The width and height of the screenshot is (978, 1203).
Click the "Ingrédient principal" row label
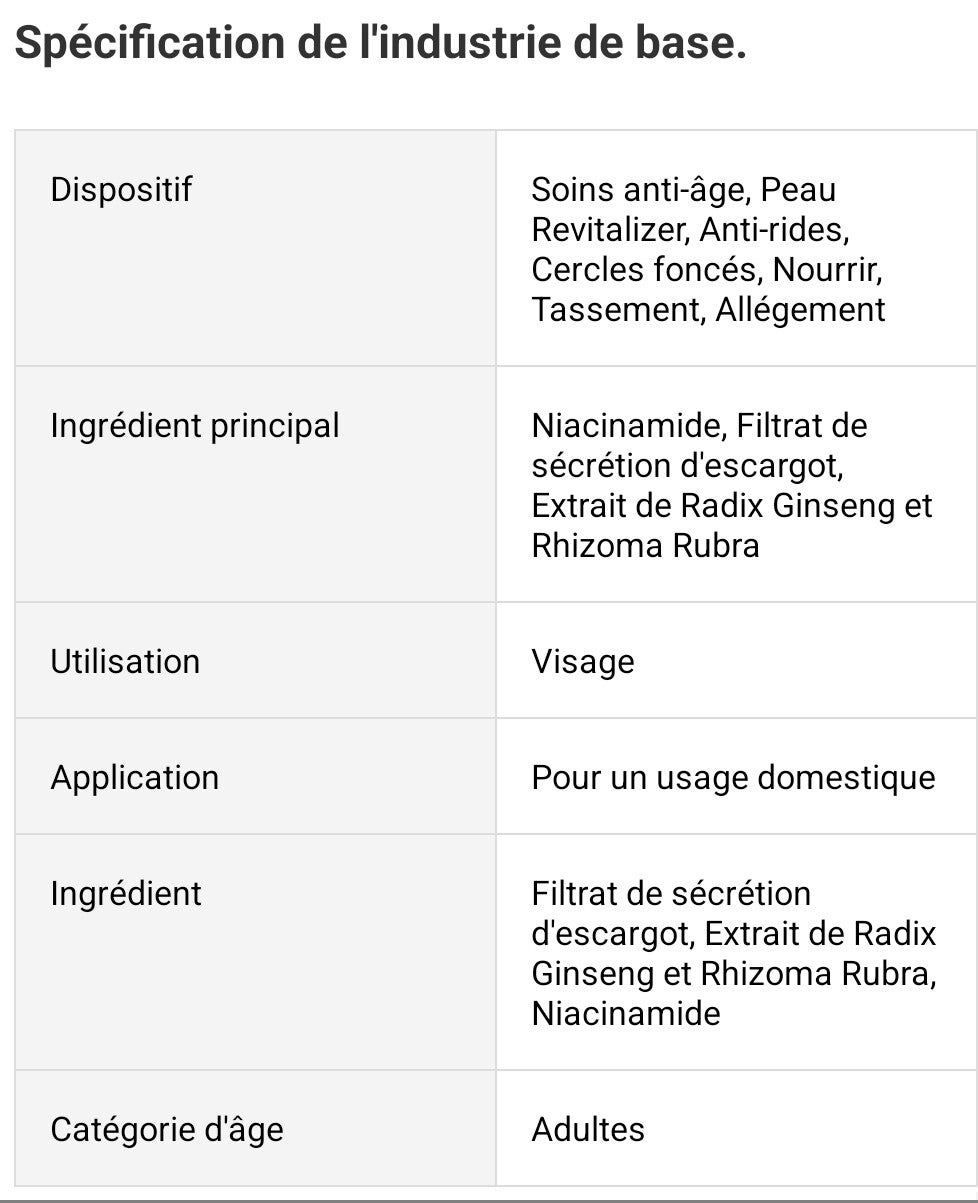tap(195, 425)
